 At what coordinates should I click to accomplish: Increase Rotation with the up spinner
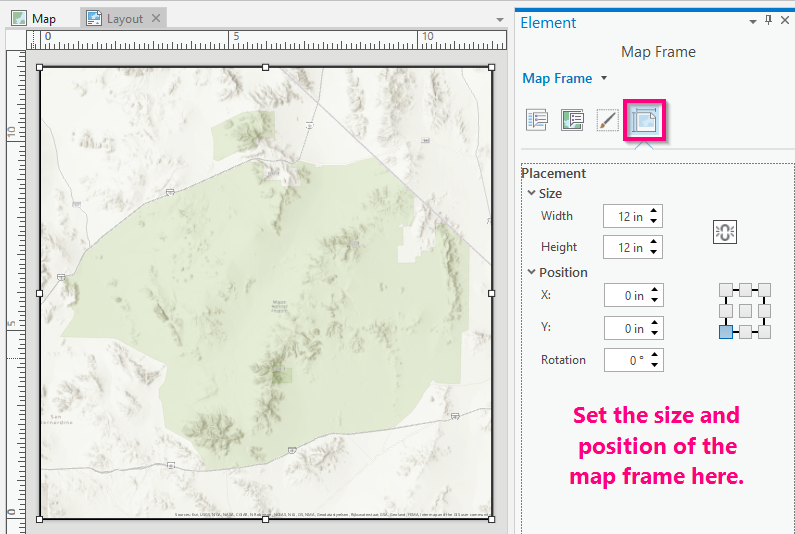pos(655,354)
